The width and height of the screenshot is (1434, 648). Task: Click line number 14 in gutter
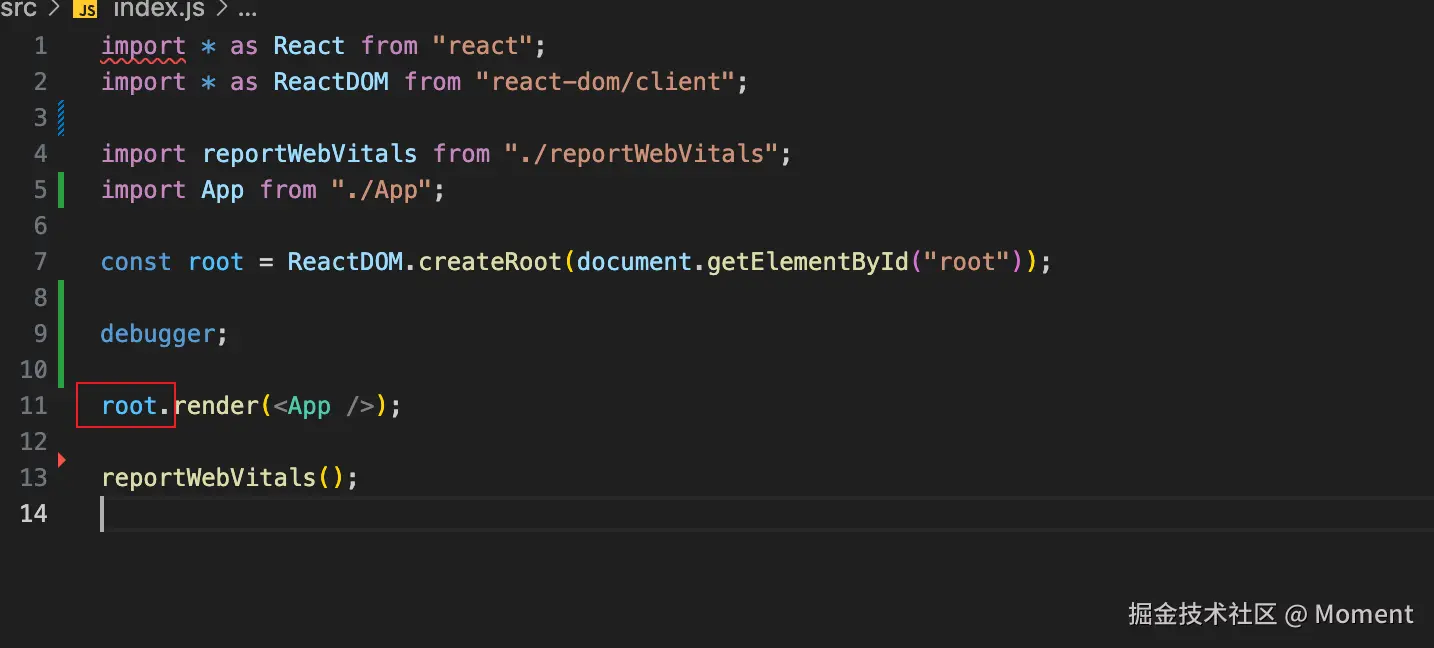(34, 514)
